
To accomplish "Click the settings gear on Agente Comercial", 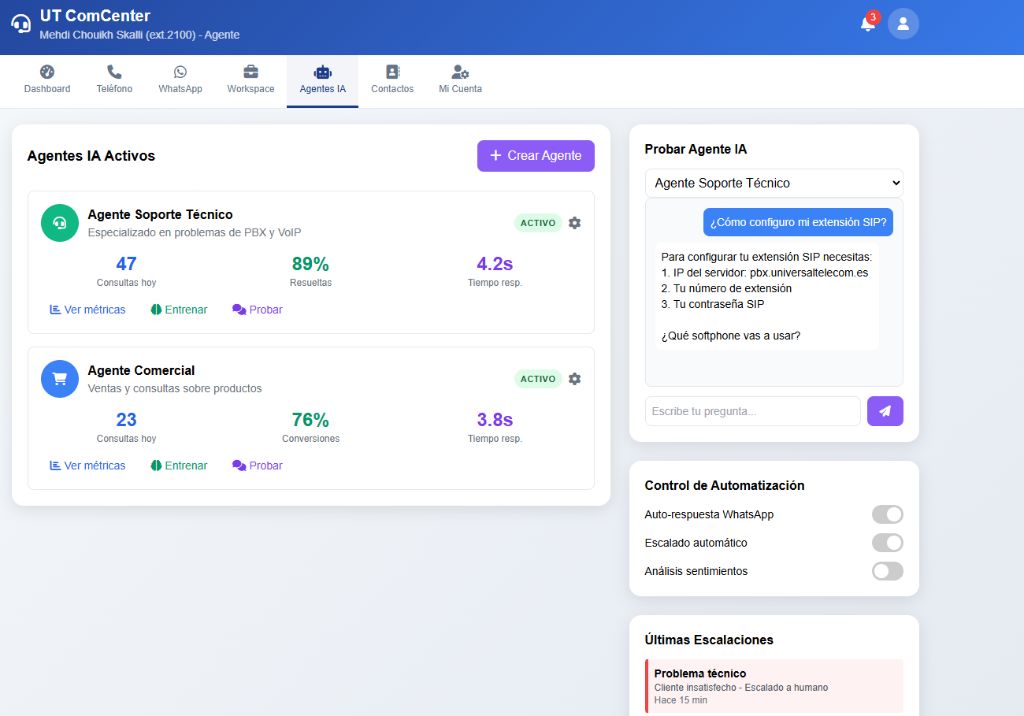I will coord(574,378).
